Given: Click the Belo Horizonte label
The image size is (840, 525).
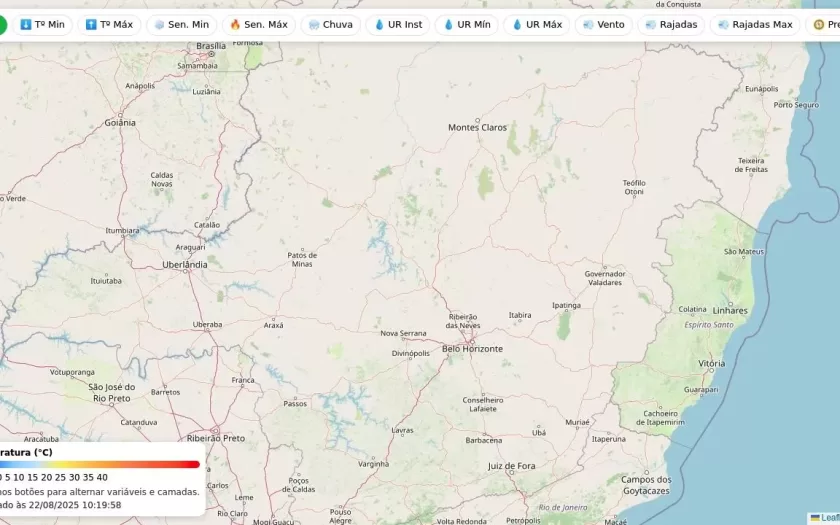Looking at the screenshot, I should coord(472,349).
